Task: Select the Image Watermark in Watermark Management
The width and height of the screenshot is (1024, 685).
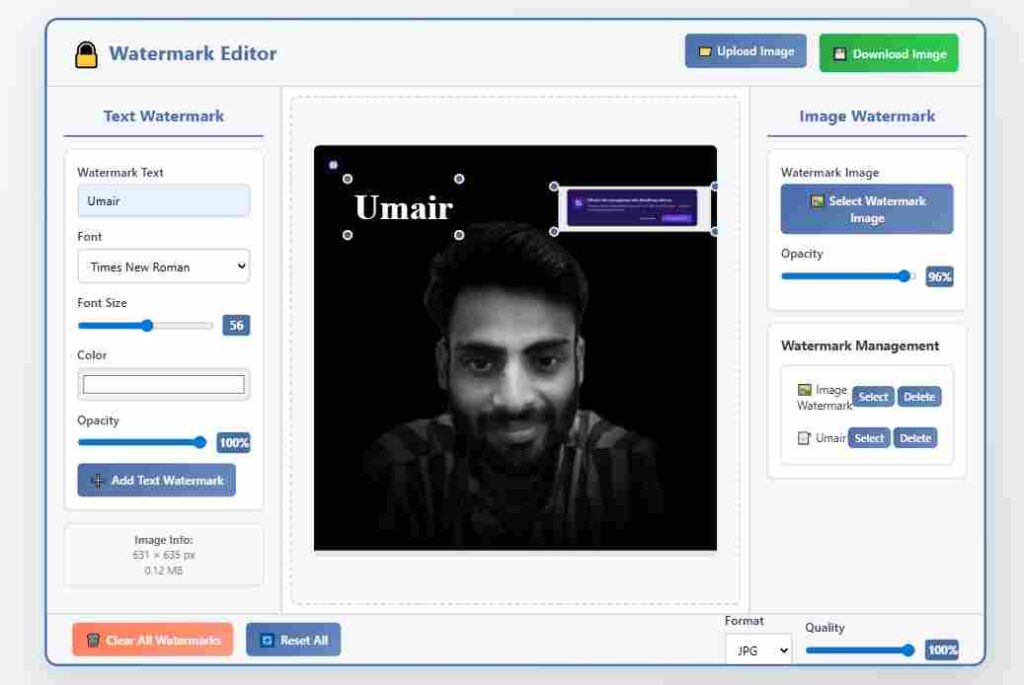Action: coord(872,396)
